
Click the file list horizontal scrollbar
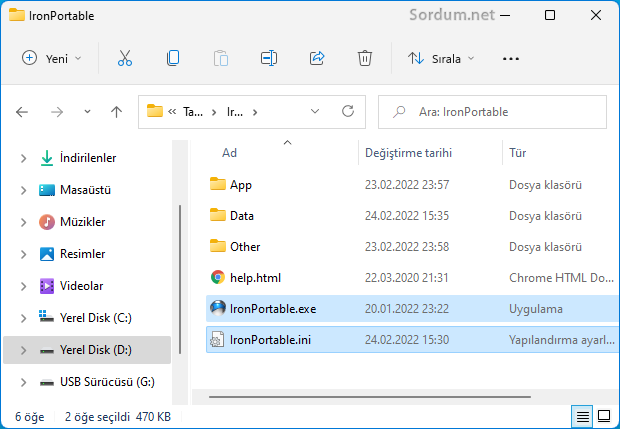[x=370, y=397]
